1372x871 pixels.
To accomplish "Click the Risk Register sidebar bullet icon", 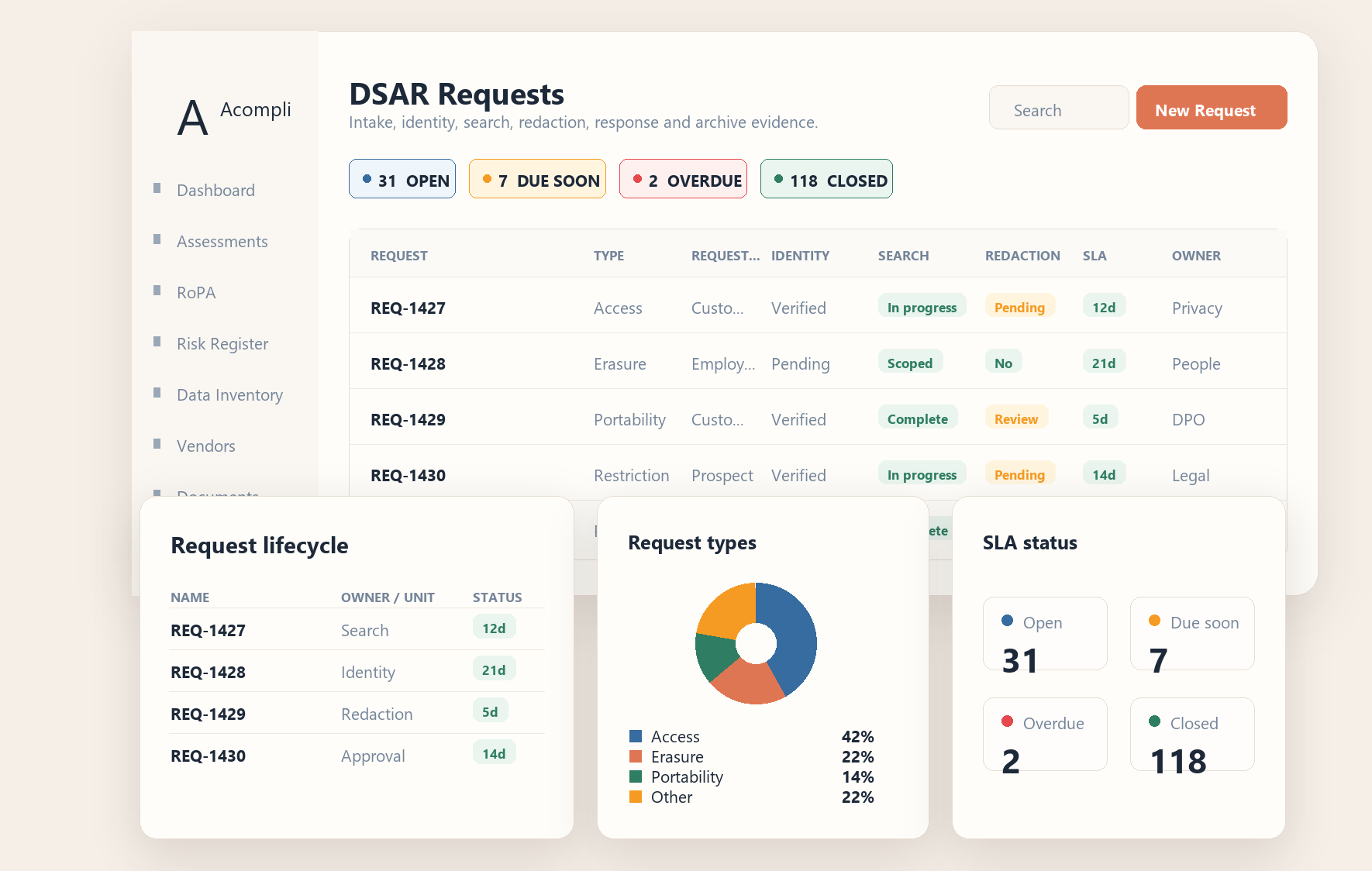I will pos(157,342).
